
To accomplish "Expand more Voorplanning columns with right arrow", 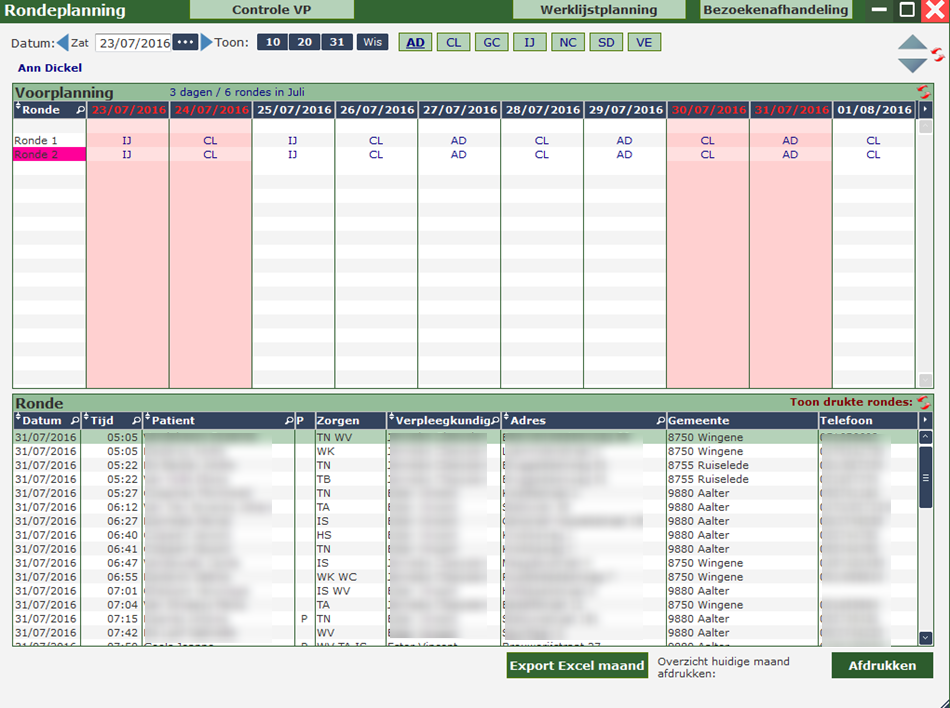I will pos(925,109).
